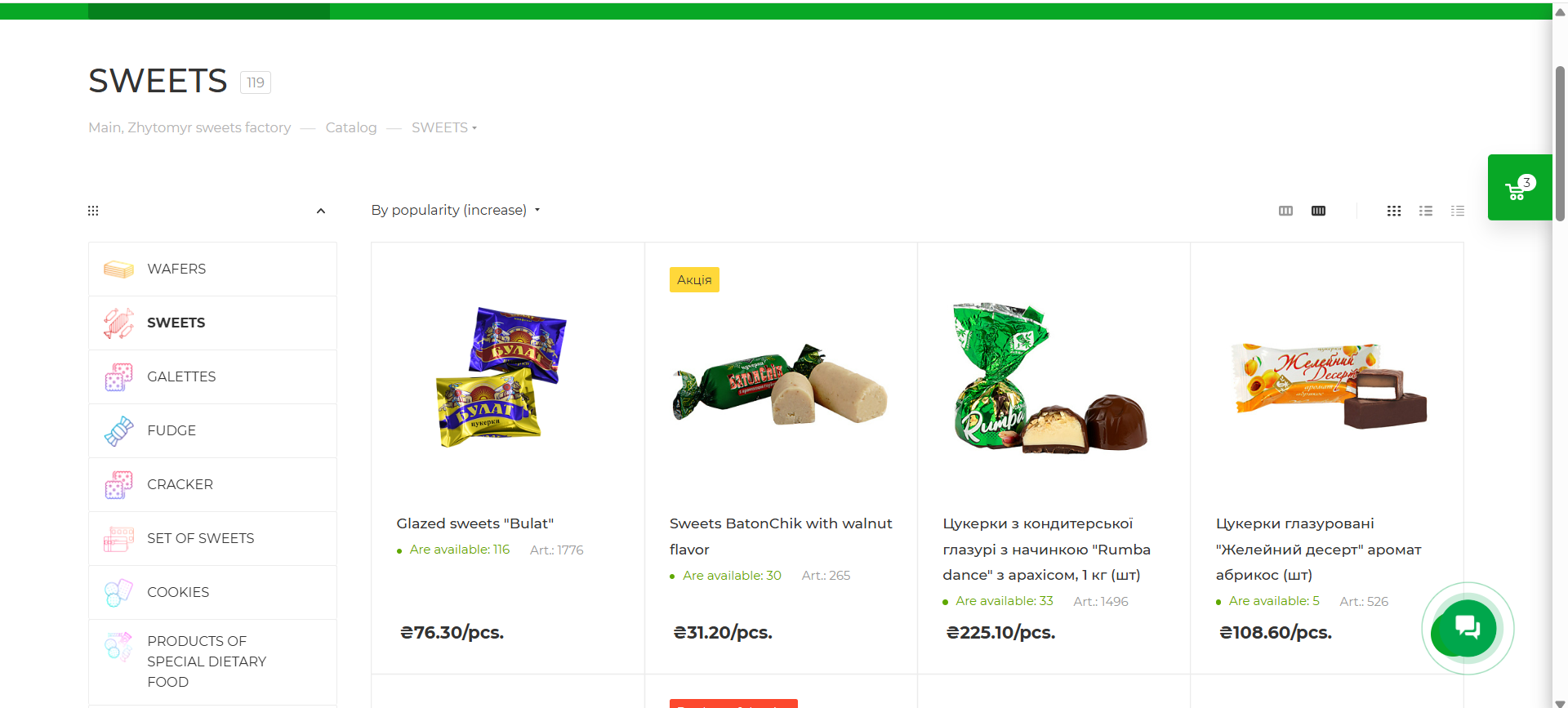Click the Rumba dance candy thumbnail
Image resolution: width=1568 pixels, height=708 pixels.
click(1053, 377)
